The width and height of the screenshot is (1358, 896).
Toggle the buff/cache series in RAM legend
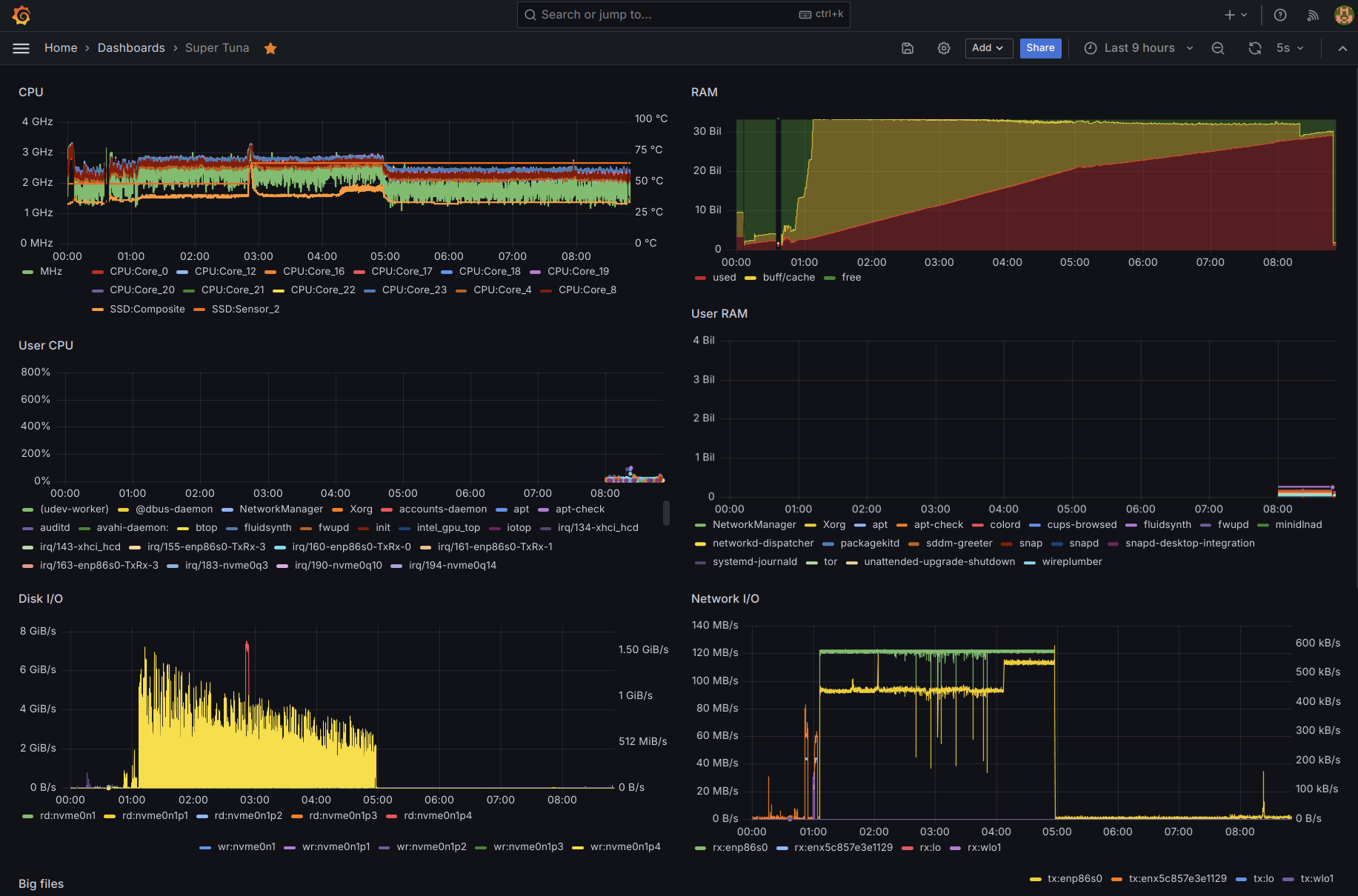click(788, 278)
